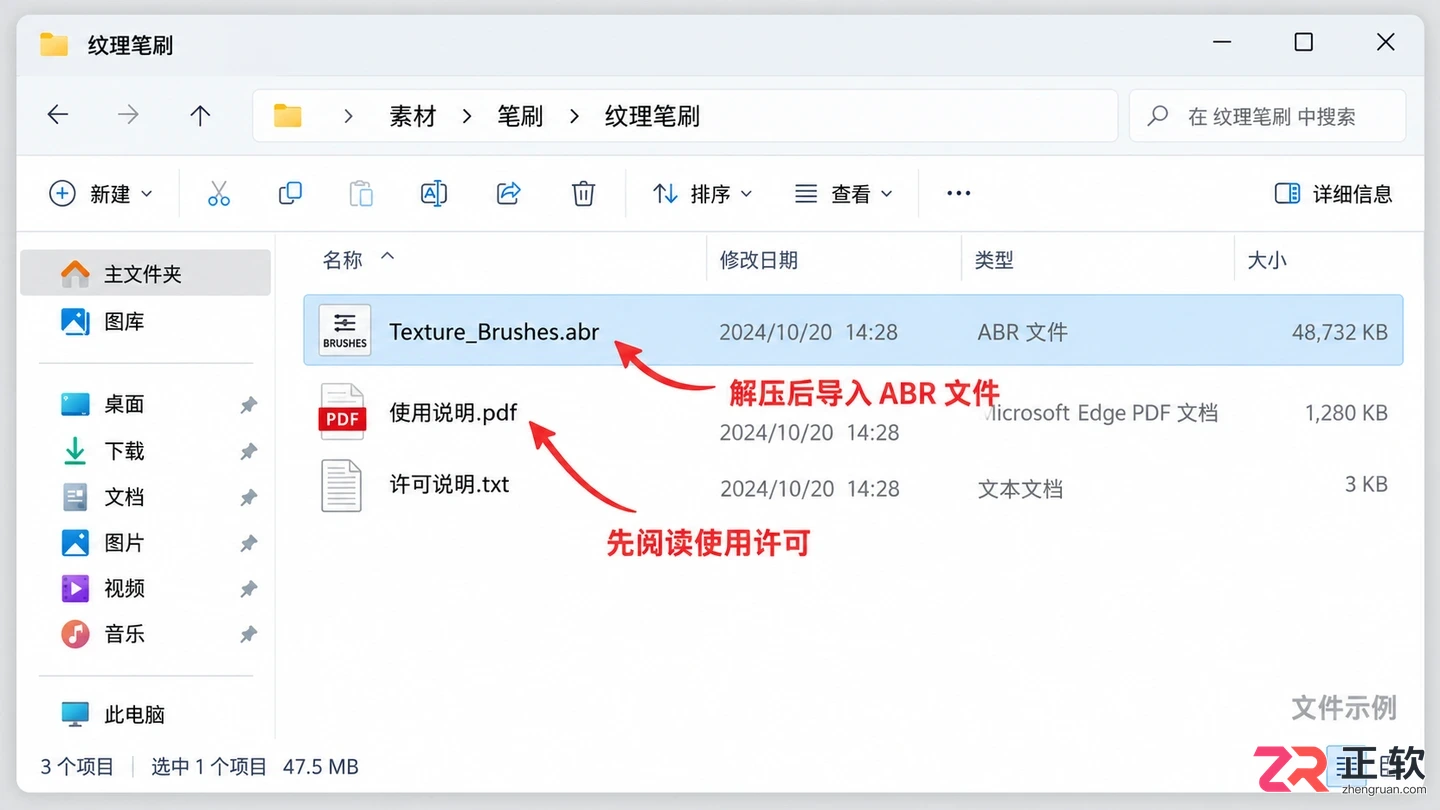Click the pin icon beside 文档
This screenshot has width=1440, height=810.
[248, 498]
